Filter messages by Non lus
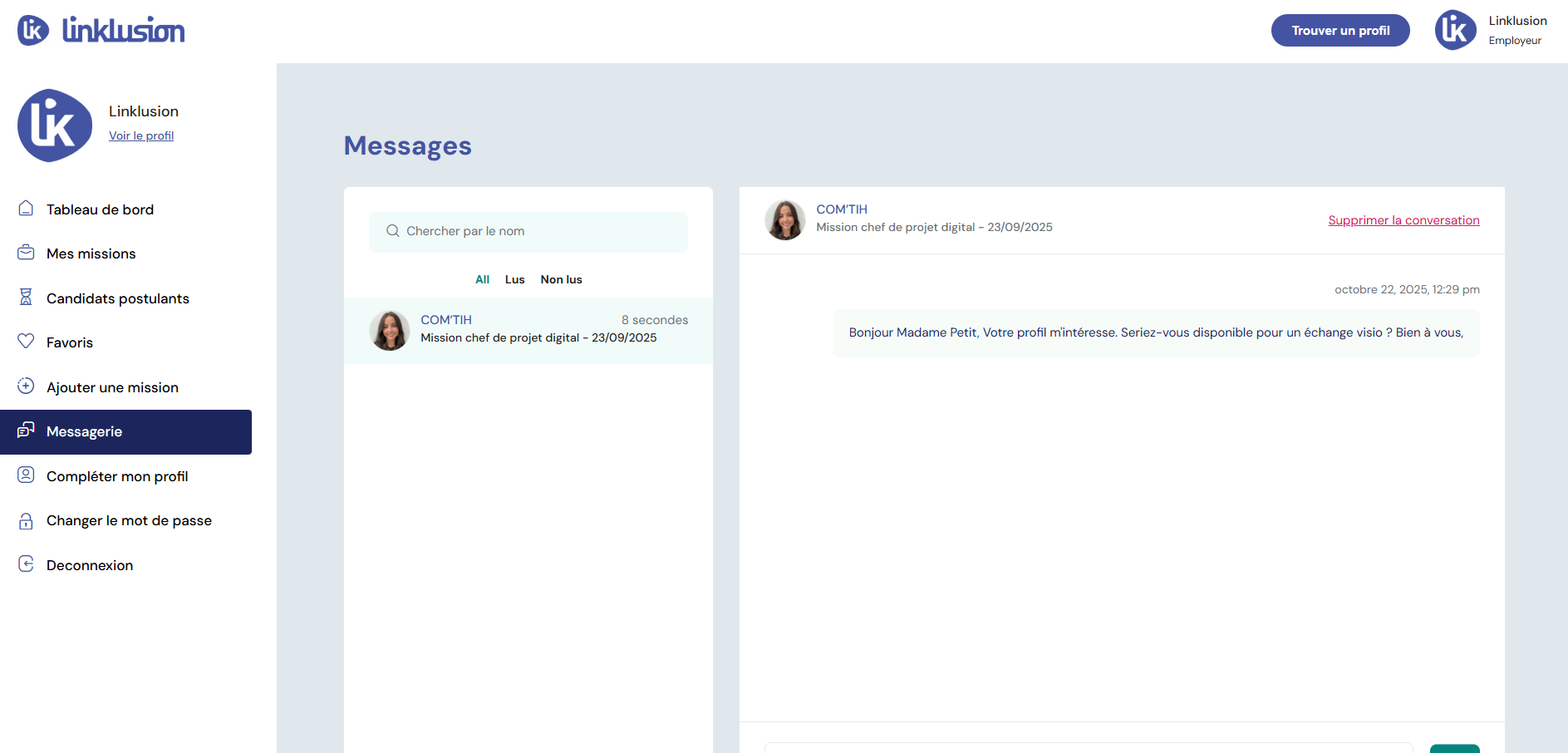Viewport: 1568px width, 753px height. coord(561,279)
